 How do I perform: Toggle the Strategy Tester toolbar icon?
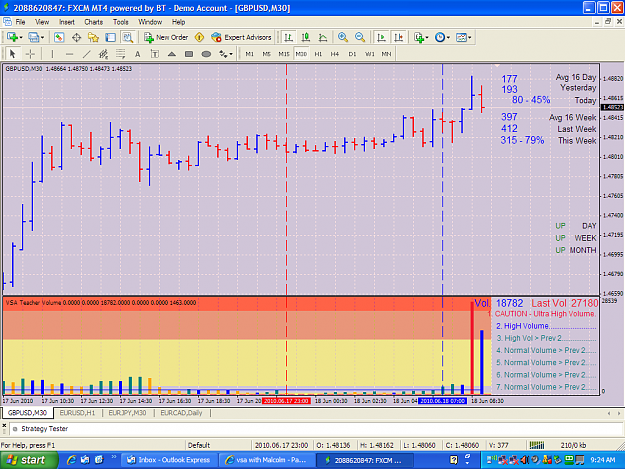(x=128, y=37)
